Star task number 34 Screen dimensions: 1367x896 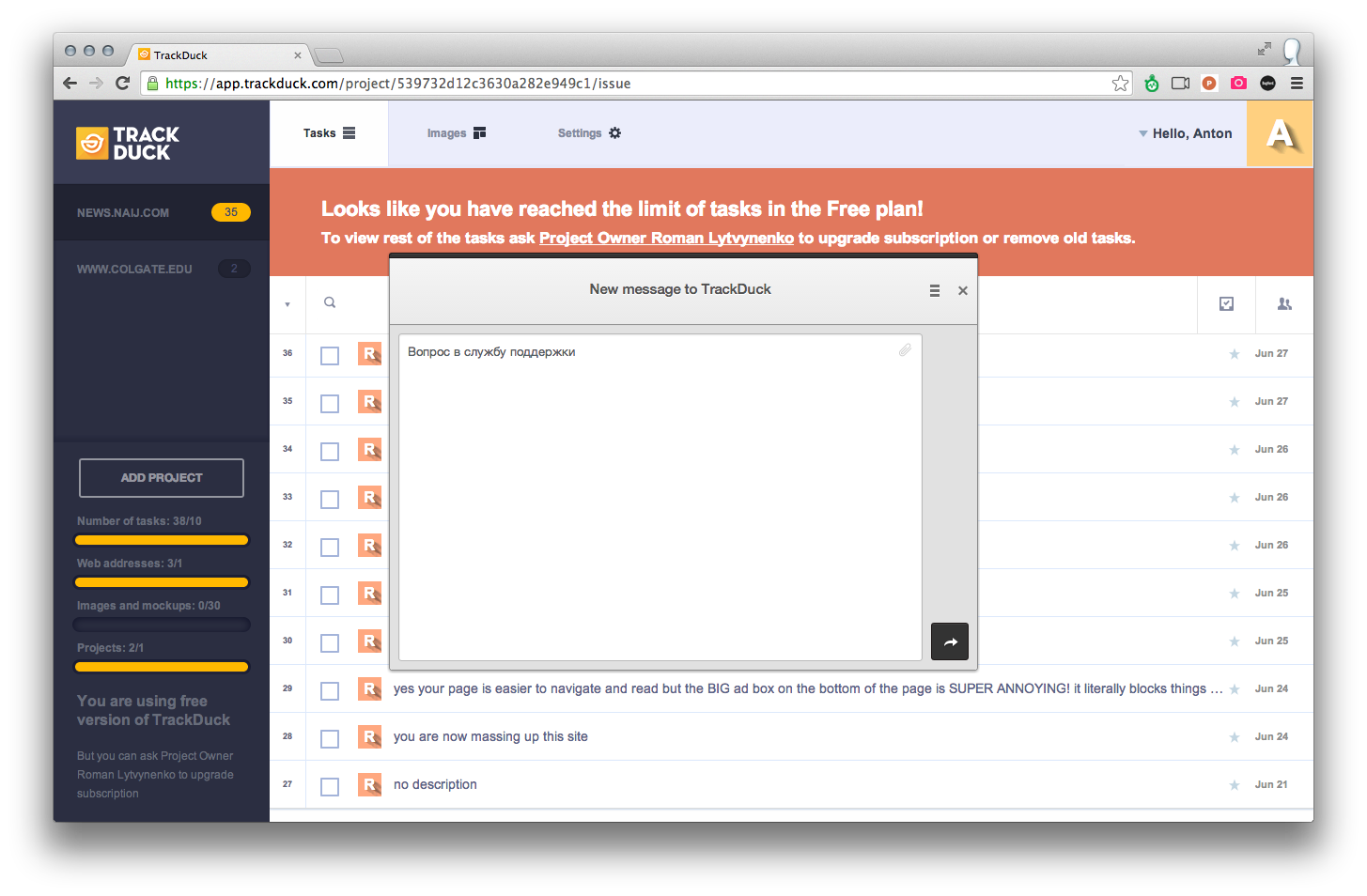[x=1235, y=450]
